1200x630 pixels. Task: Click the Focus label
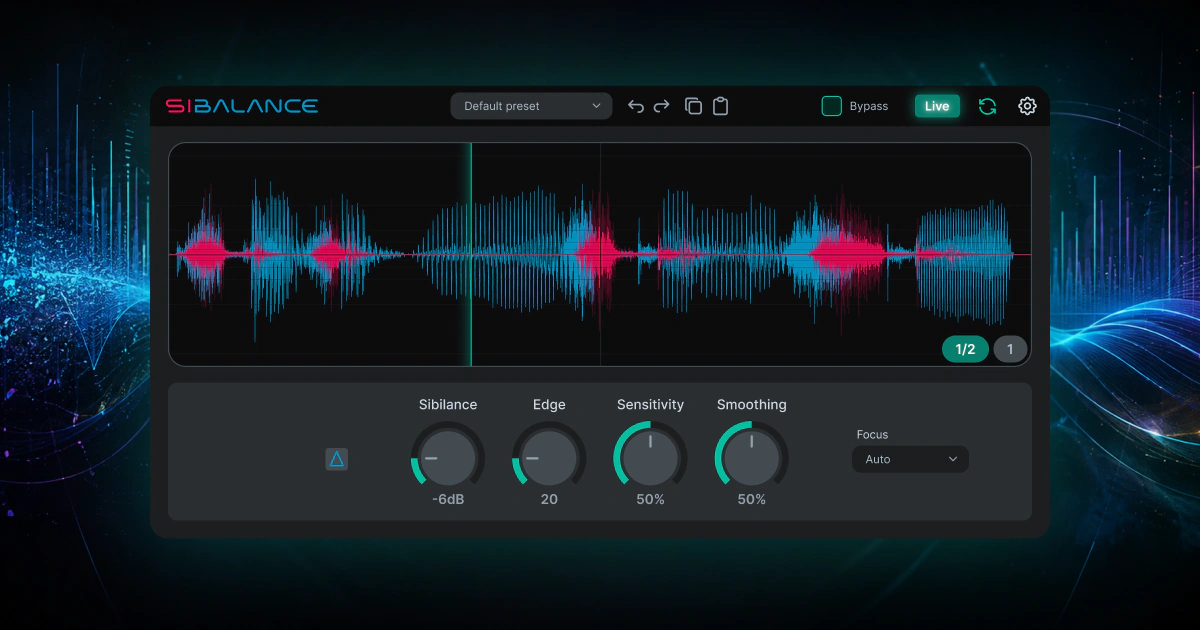click(x=872, y=434)
